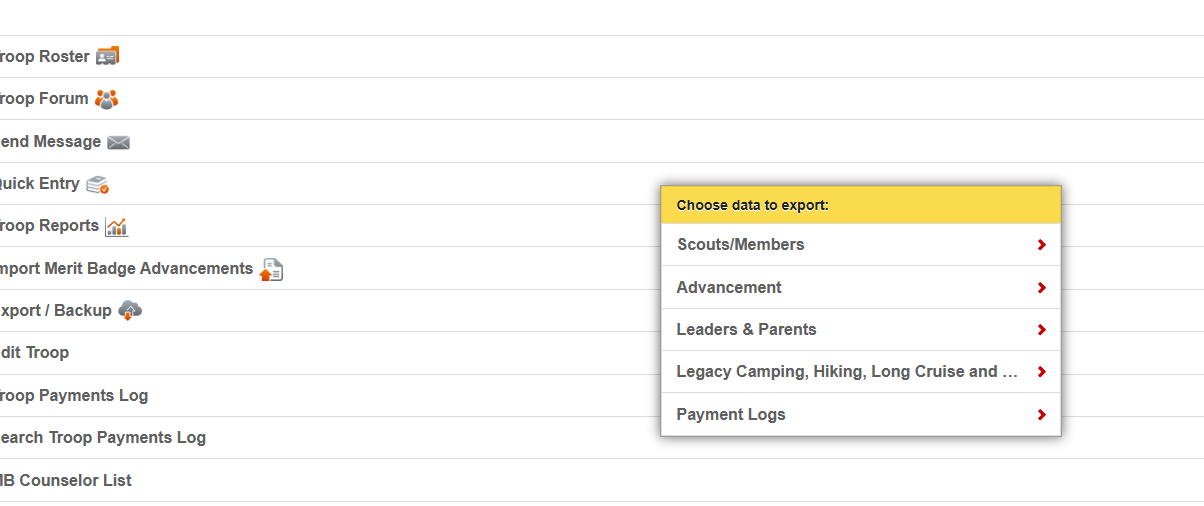Open the MB Counselor List link
The image size is (1204, 506).
point(65,481)
